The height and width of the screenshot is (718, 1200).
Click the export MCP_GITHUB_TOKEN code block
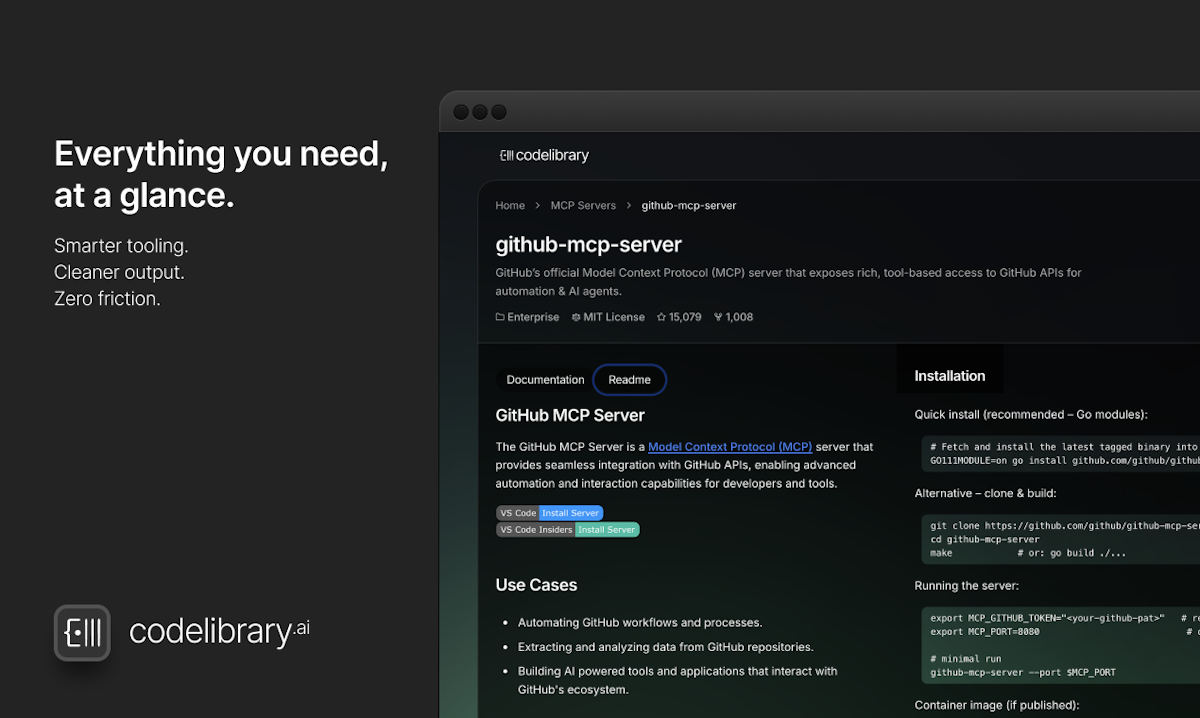tap(1061, 645)
